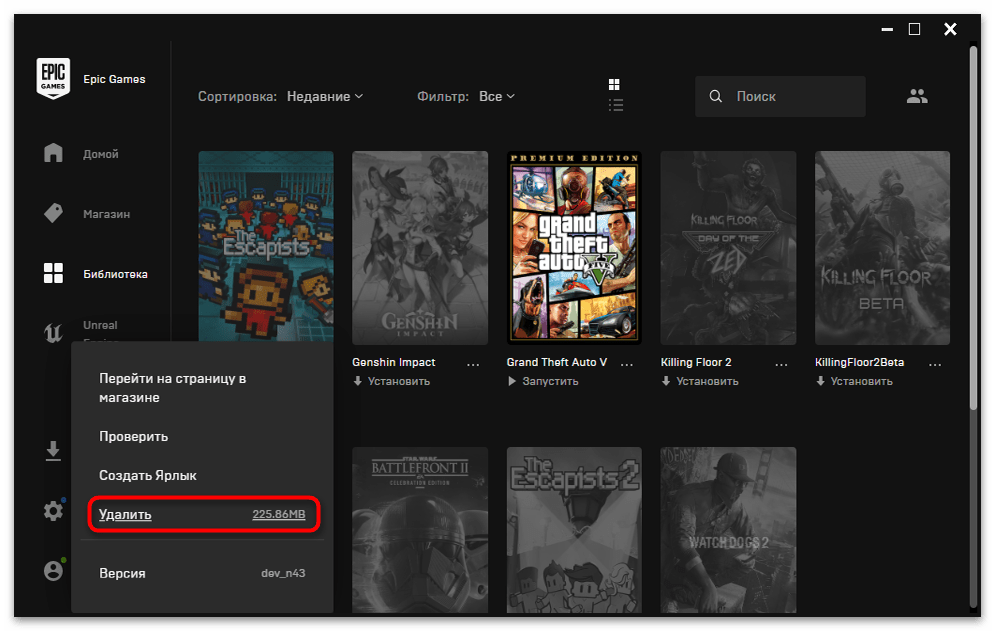The height and width of the screenshot is (631, 995).
Task: Click the Unreal sidebar label
Action: pos(100,325)
